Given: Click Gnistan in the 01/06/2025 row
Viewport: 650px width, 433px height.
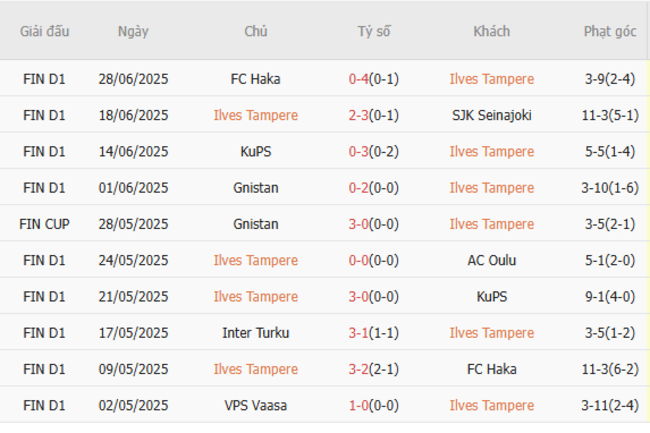Looking at the screenshot, I should (x=255, y=188).
